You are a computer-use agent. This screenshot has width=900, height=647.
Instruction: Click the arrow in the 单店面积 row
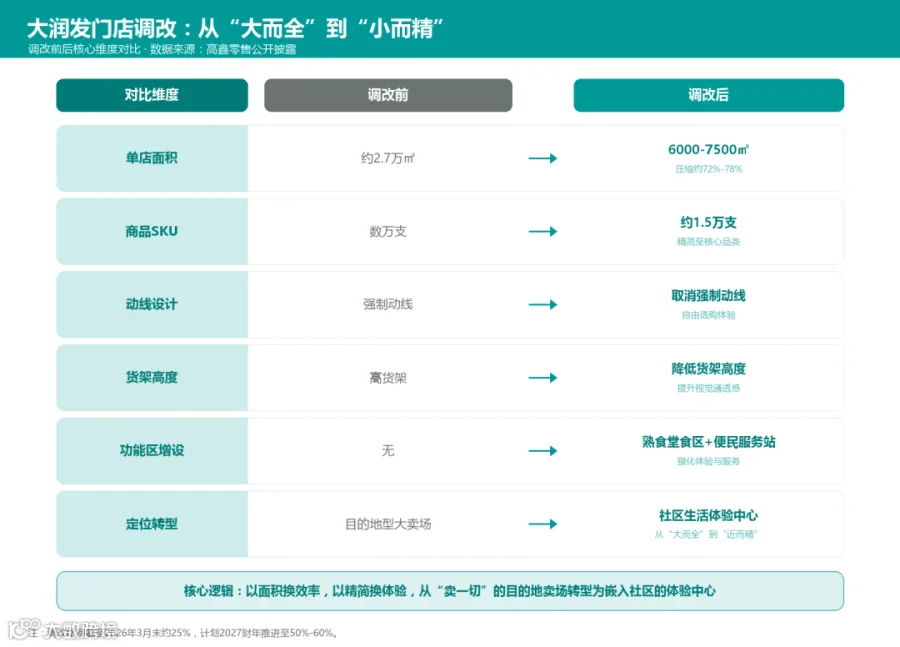point(543,158)
